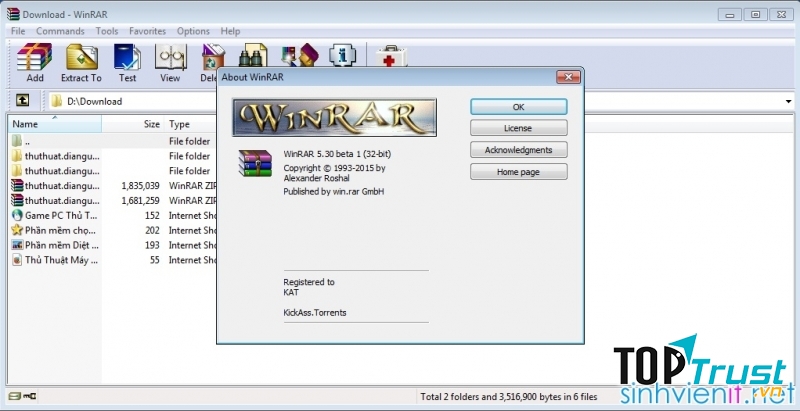Open the Commands menu

click(60, 31)
